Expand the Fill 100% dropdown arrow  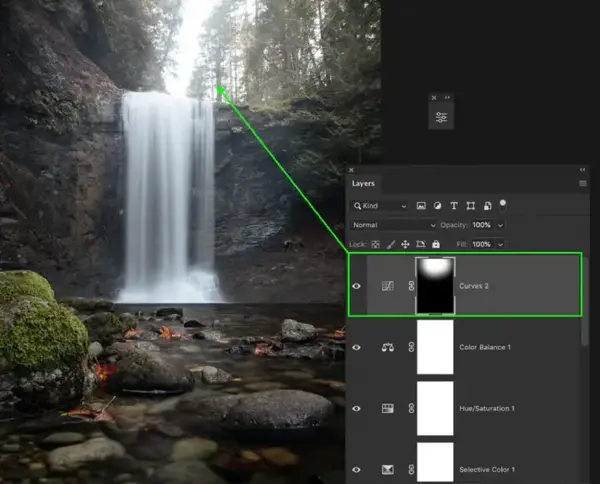click(500, 244)
